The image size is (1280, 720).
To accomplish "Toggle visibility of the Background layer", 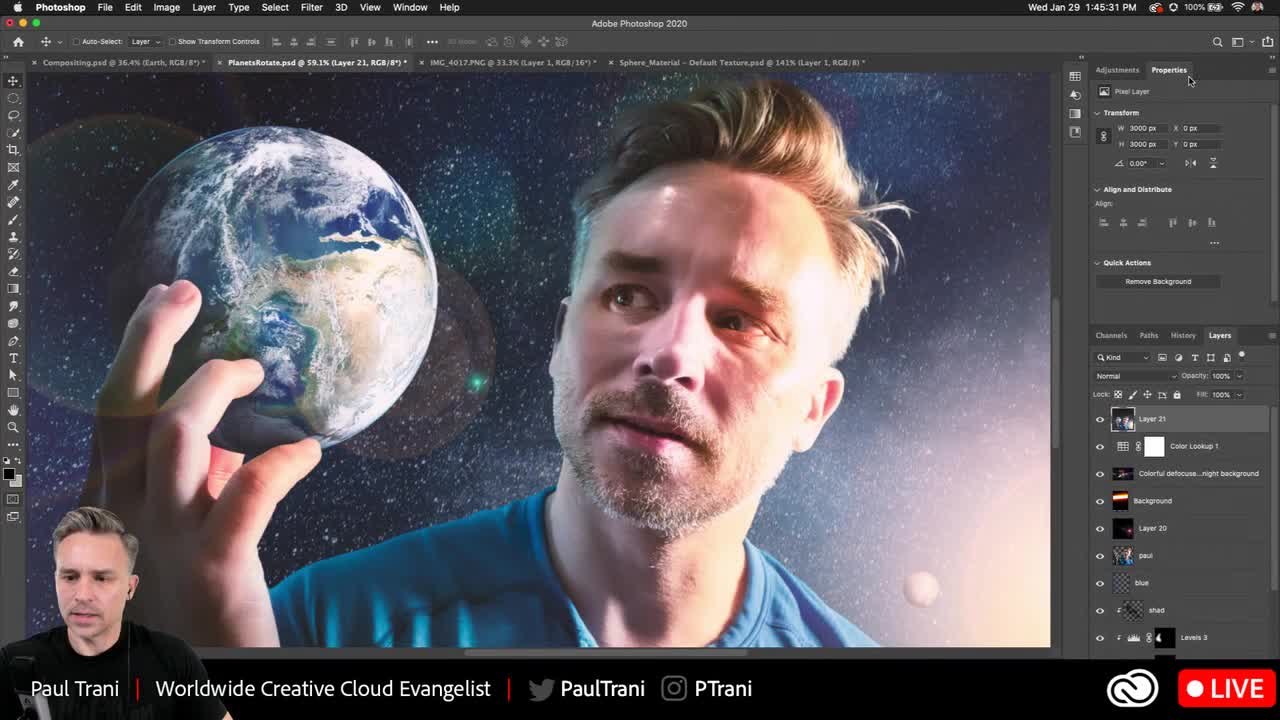I will click(x=1100, y=501).
